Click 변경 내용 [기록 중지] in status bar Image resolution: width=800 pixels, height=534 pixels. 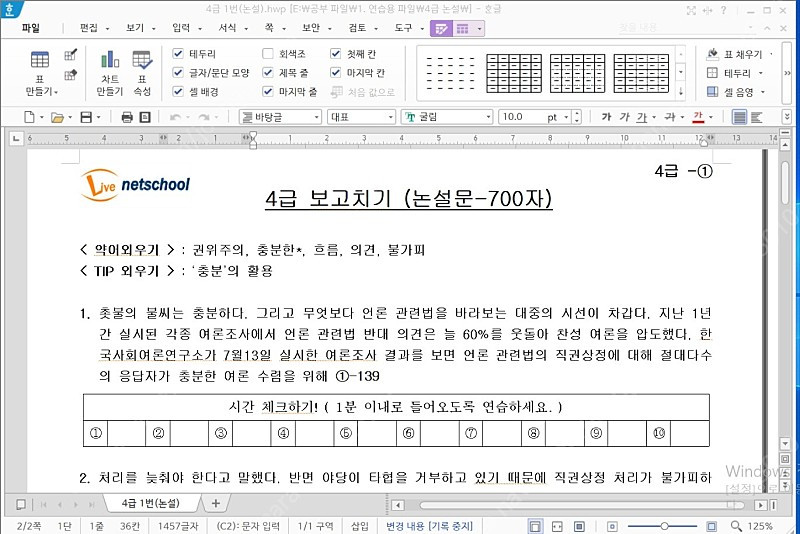tap(429, 526)
